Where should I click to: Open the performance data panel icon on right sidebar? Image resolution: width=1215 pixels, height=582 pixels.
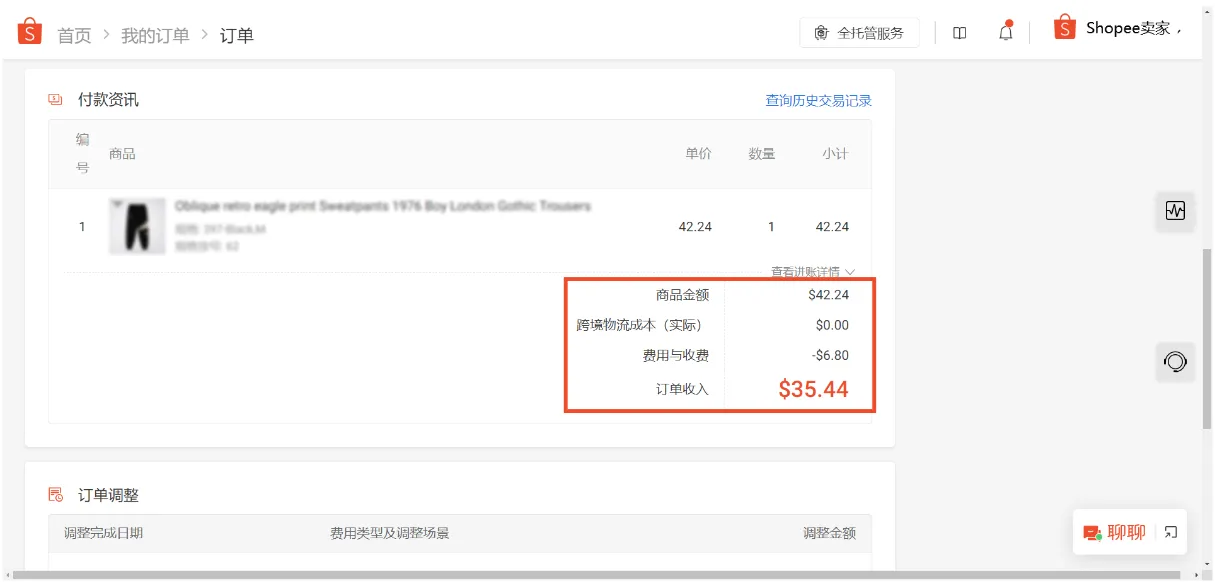point(1175,211)
